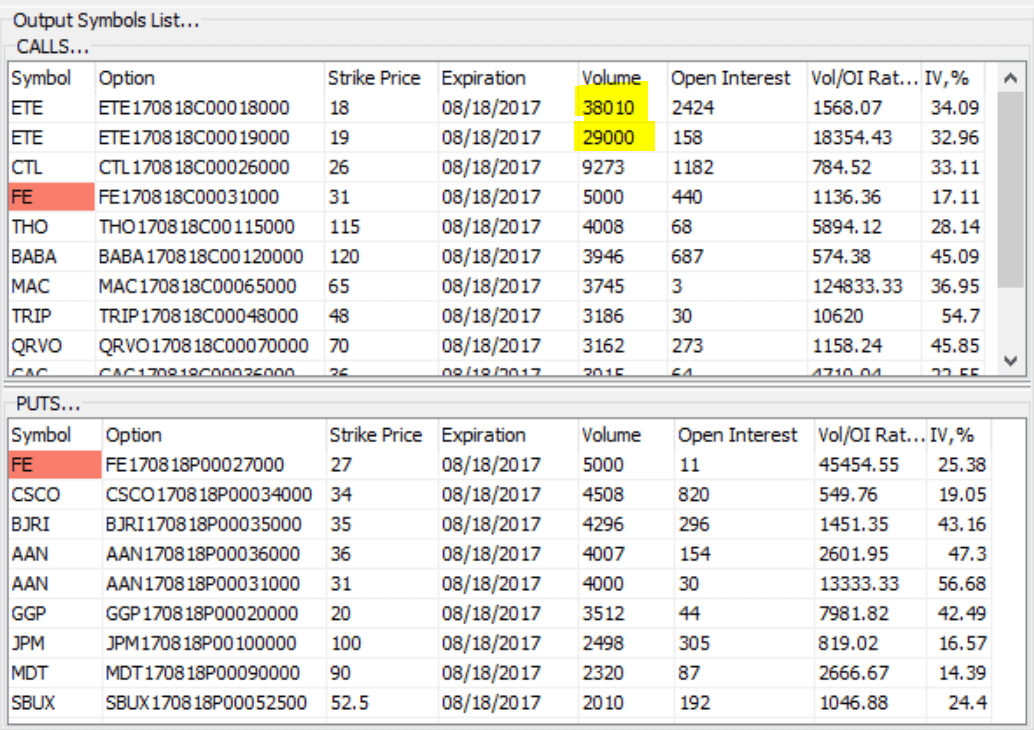Image resolution: width=1034 pixels, height=730 pixels.
Task: Sort calls by Vol/OI Ratio header
Action: point(864,78)
